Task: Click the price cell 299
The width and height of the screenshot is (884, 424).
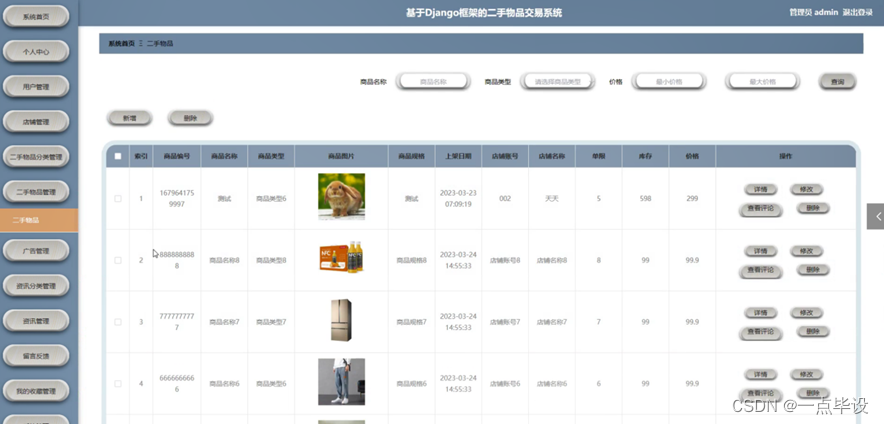Action: pyautogui.click(x=692, y=198)
